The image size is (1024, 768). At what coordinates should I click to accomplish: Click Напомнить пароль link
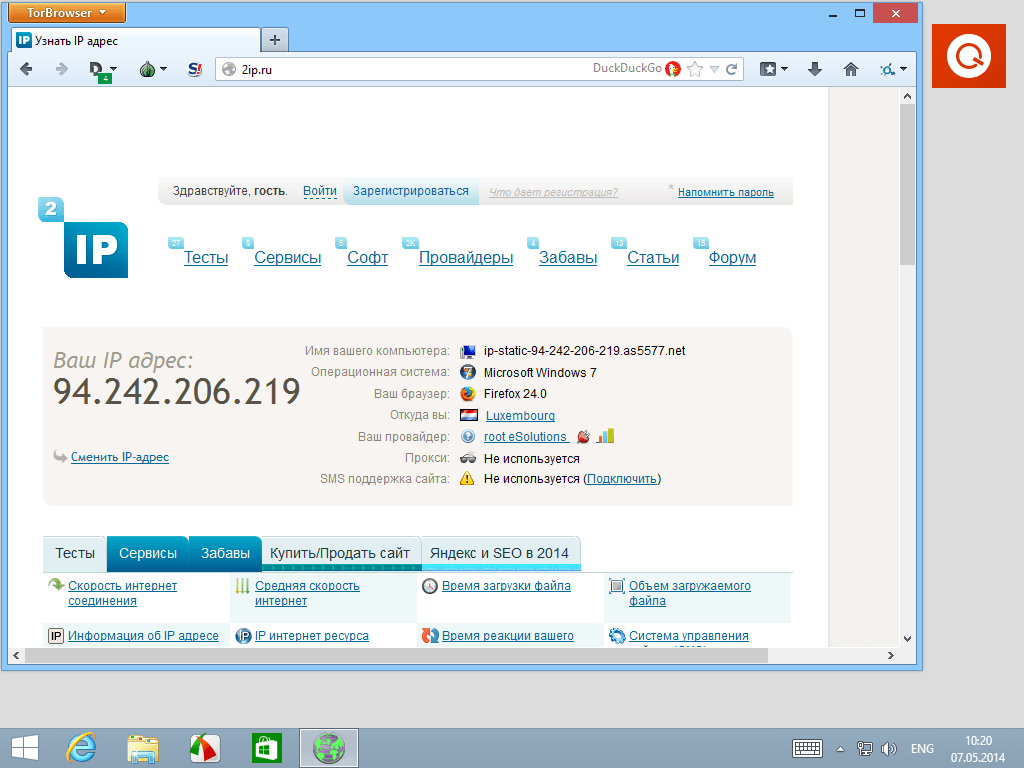[726, 192]
